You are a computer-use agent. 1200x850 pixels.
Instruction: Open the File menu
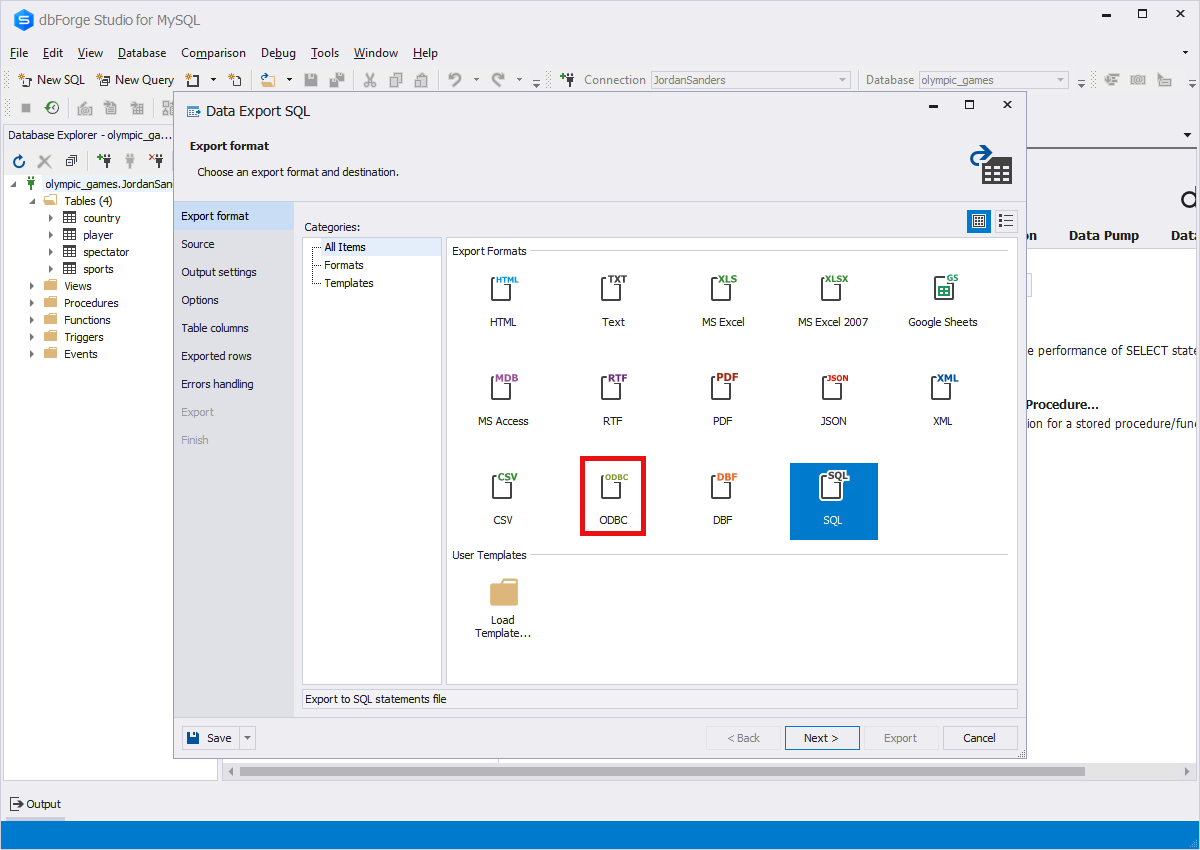click(19, 53)
